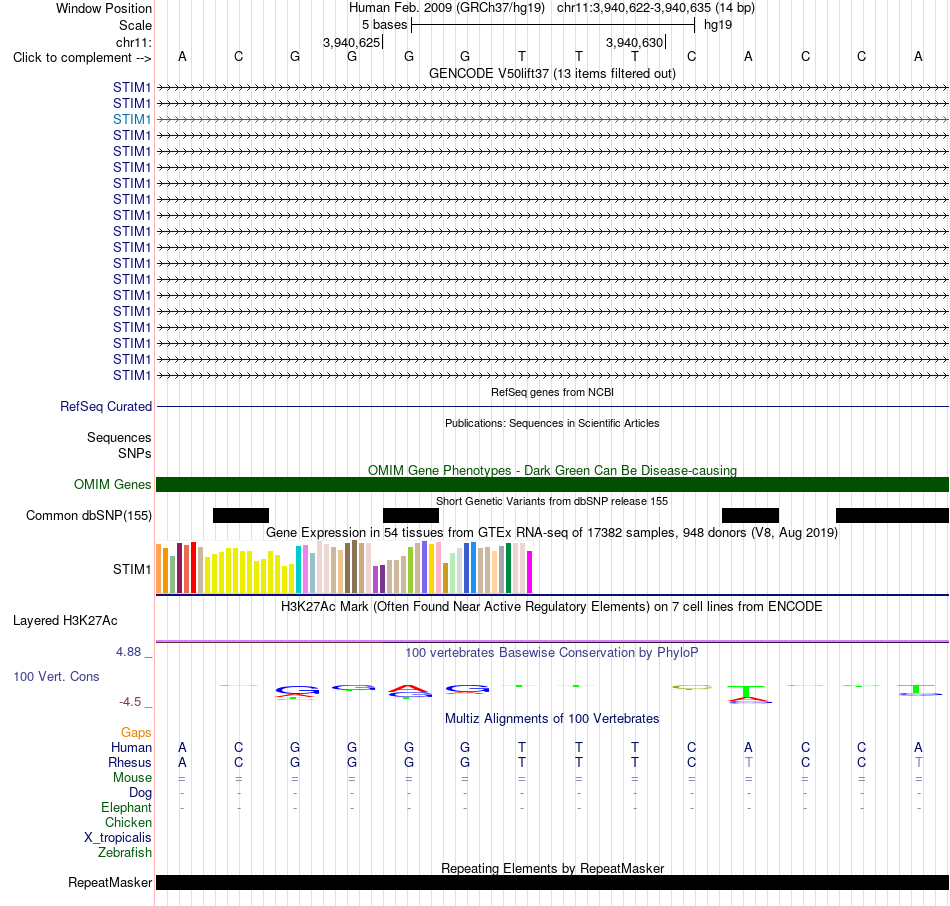Open the OMIM Gene Phenotypes track title

(x=552, y=470)
